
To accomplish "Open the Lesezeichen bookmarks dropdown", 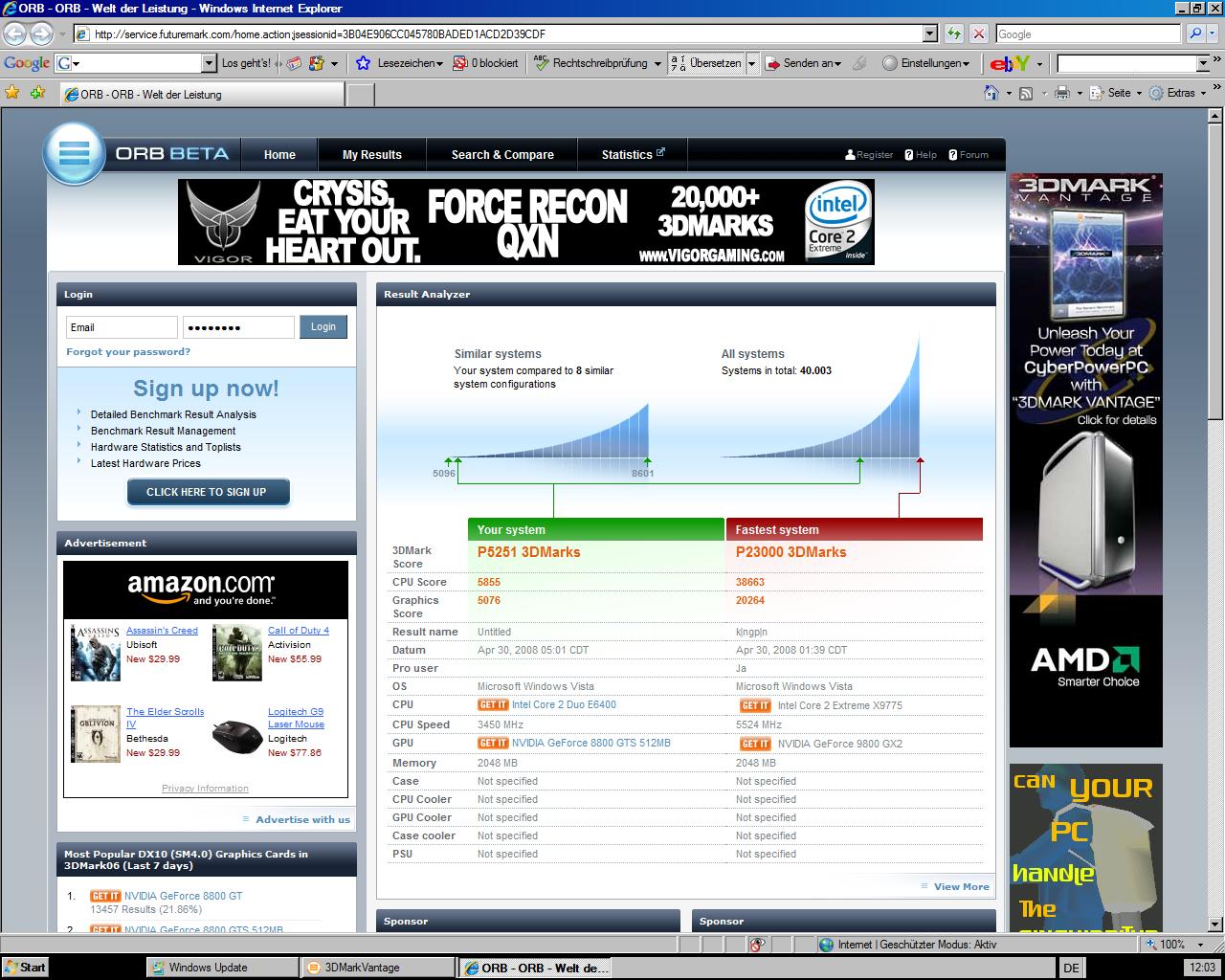I will click(400, 63).
